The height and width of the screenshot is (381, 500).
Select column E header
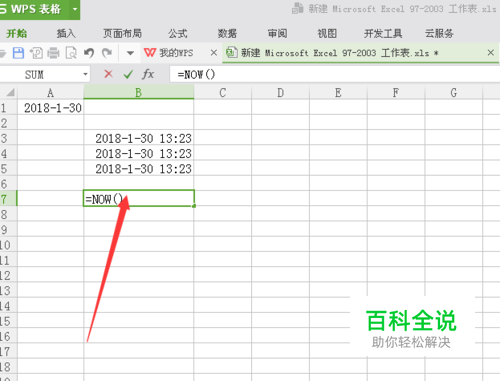point(338,92)
